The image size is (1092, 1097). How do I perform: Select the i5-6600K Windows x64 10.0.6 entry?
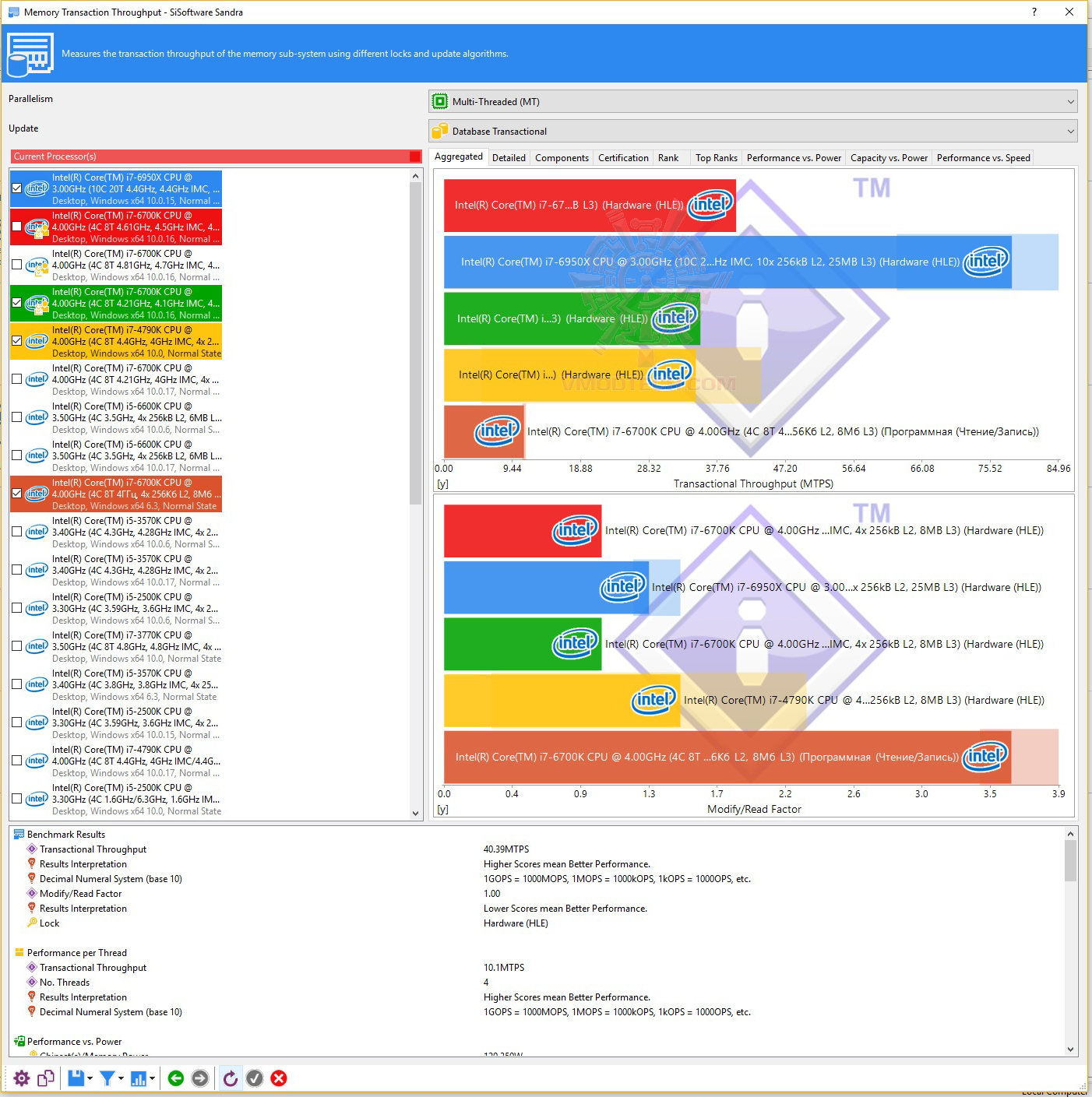pos(116,417)
